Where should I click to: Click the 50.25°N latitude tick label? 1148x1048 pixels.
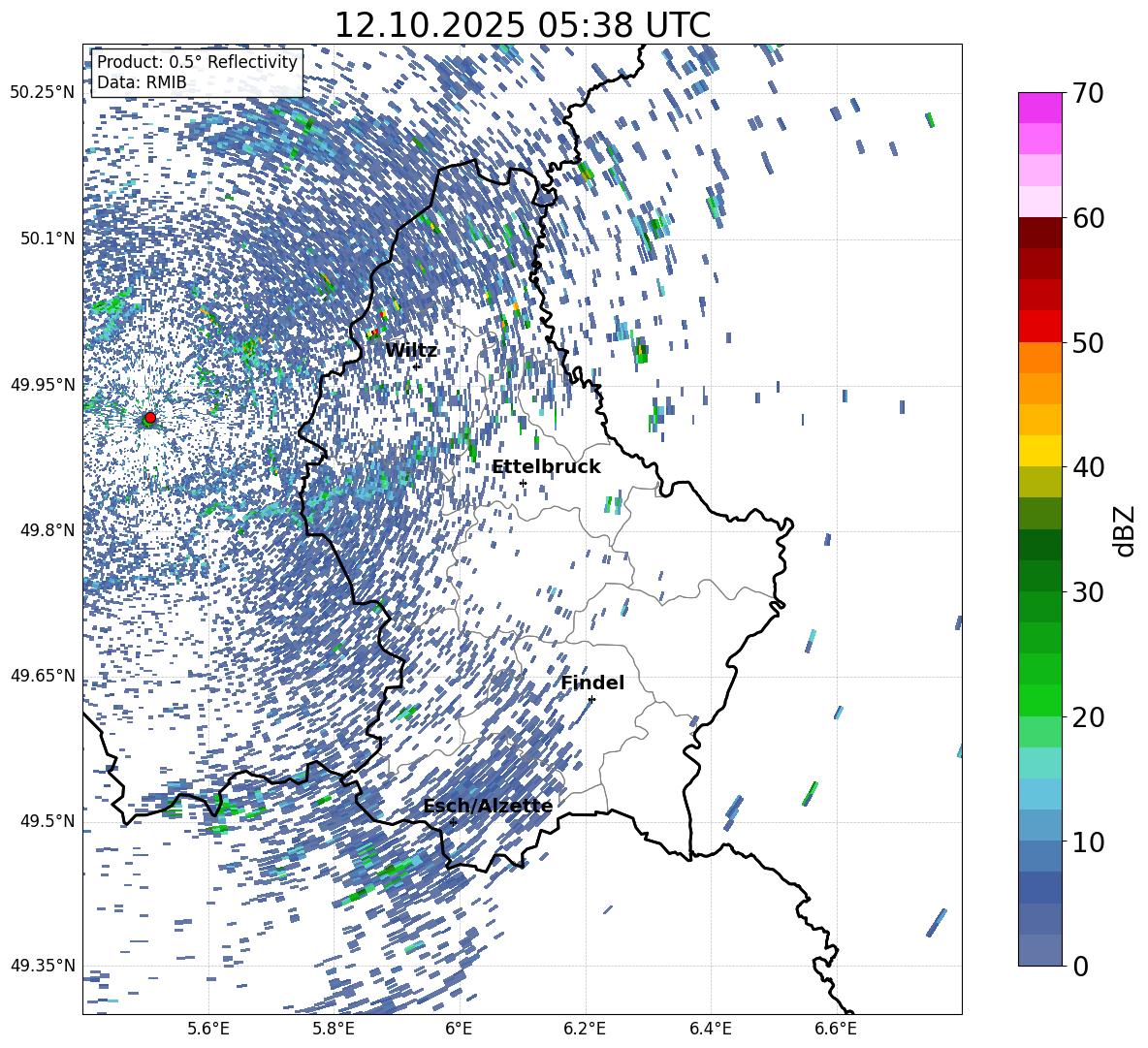click(43, 93)
